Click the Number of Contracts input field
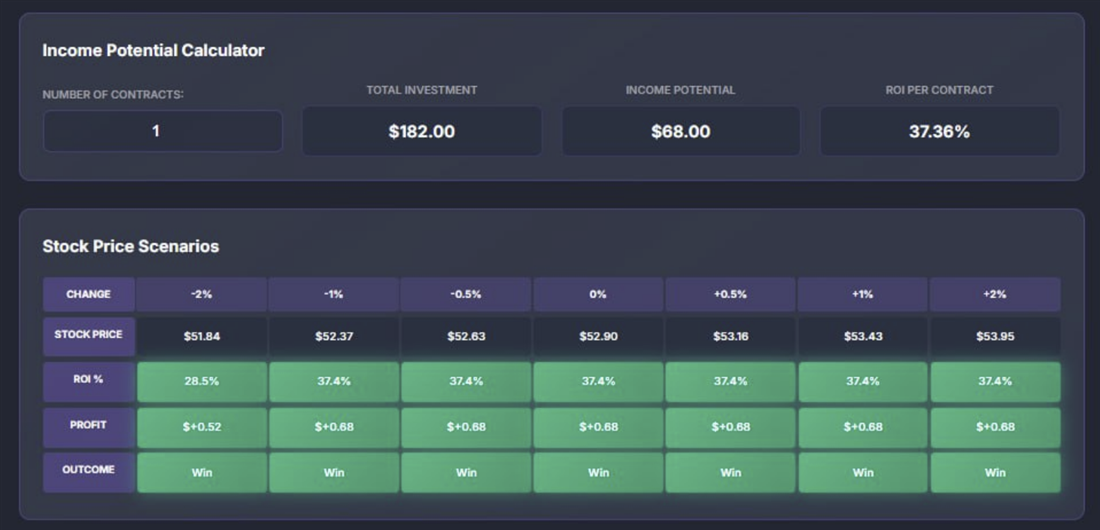 click(x=162, y=131)
